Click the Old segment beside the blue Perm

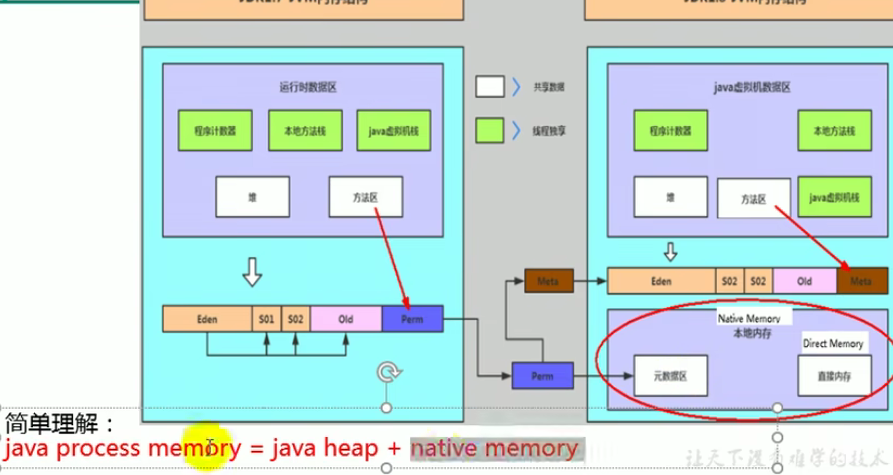pyautogui.click(x=346, y=319)
